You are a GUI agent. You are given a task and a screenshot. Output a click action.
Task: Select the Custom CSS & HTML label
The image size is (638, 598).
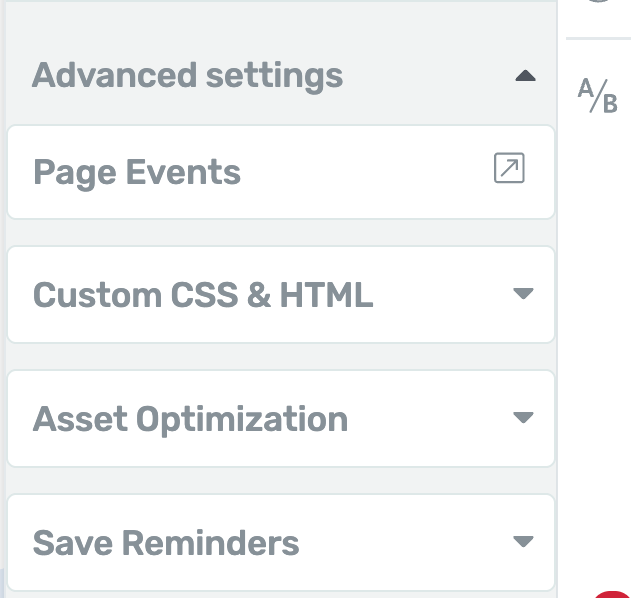203,295
